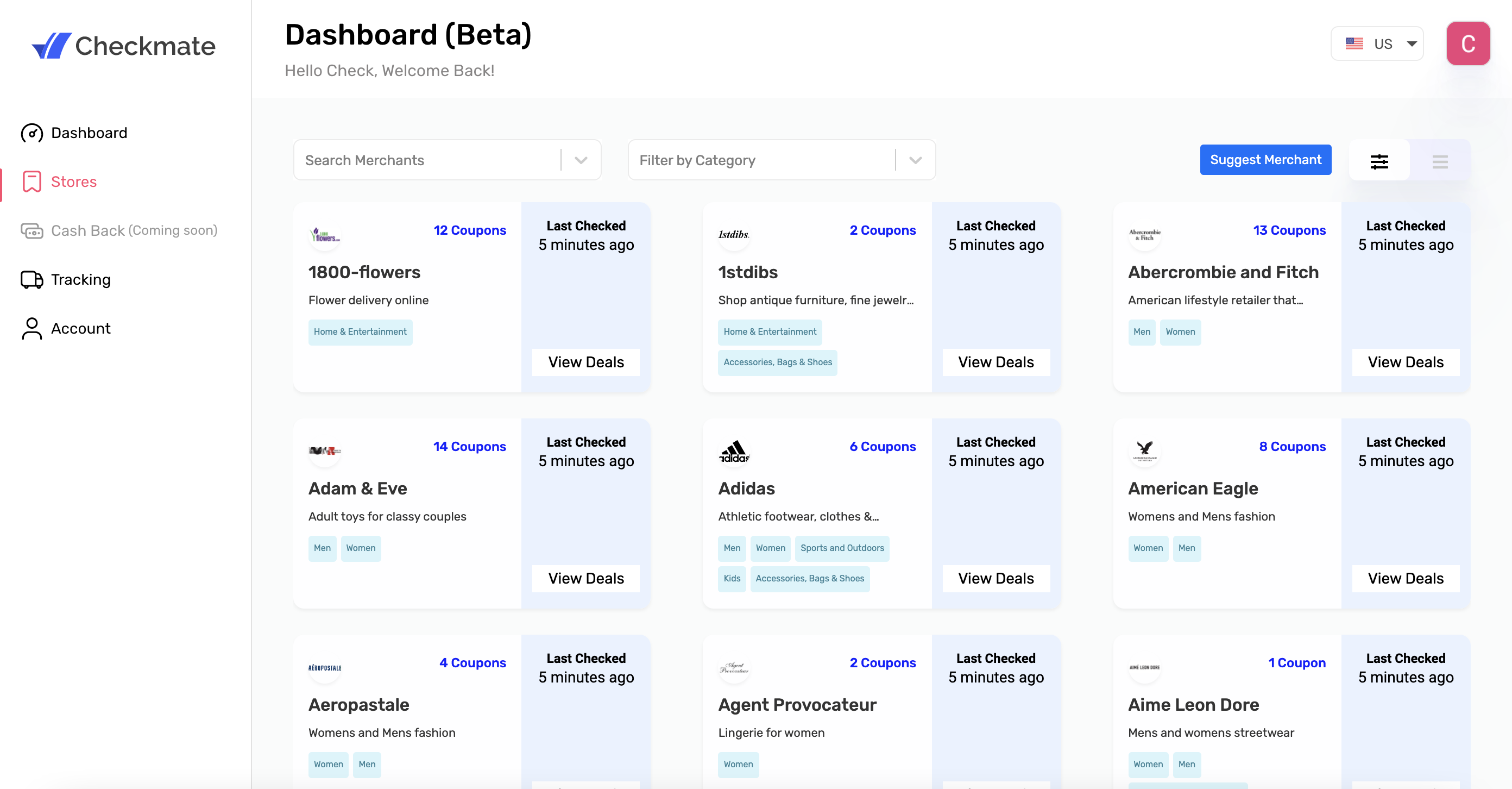This screenshot has height=789, width=1512.
Task: Click the Checkmate logo icon
Action: coord(52,45)
